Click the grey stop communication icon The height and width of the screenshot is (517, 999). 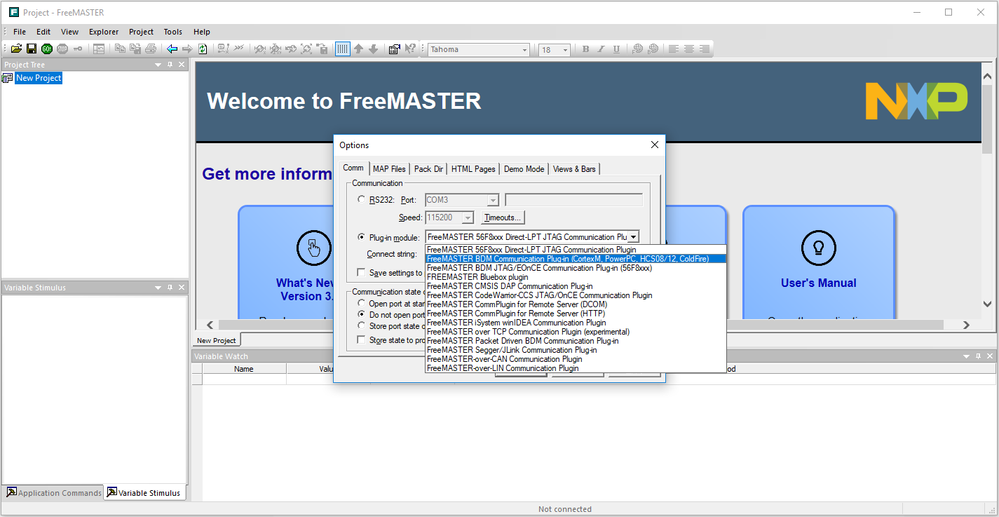click(62, 49)
